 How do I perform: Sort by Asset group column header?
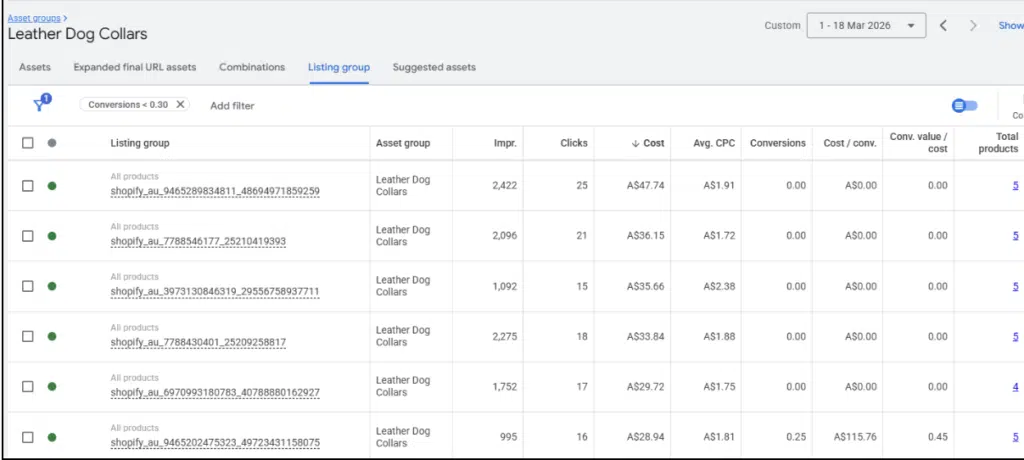403,143
